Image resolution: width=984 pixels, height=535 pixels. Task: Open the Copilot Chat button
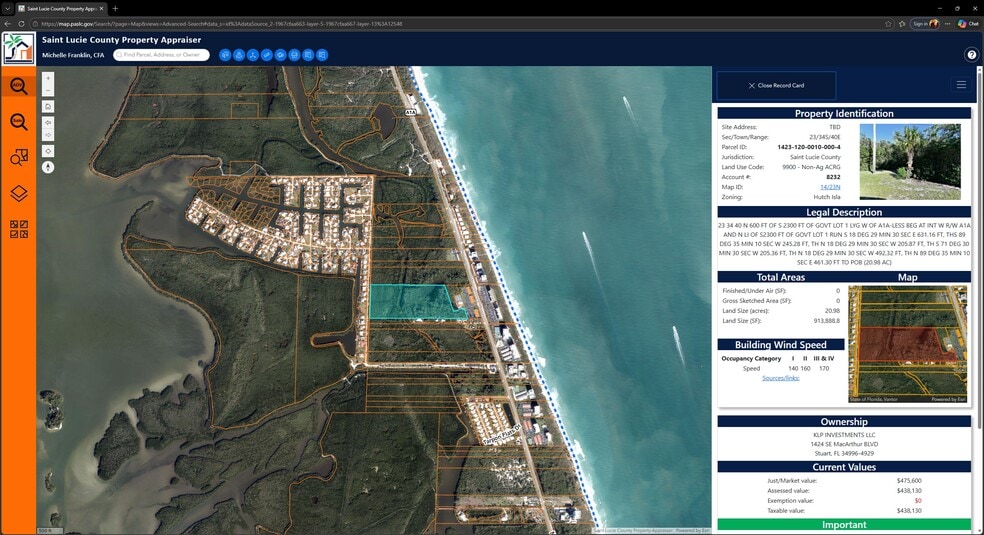point(968,24)
